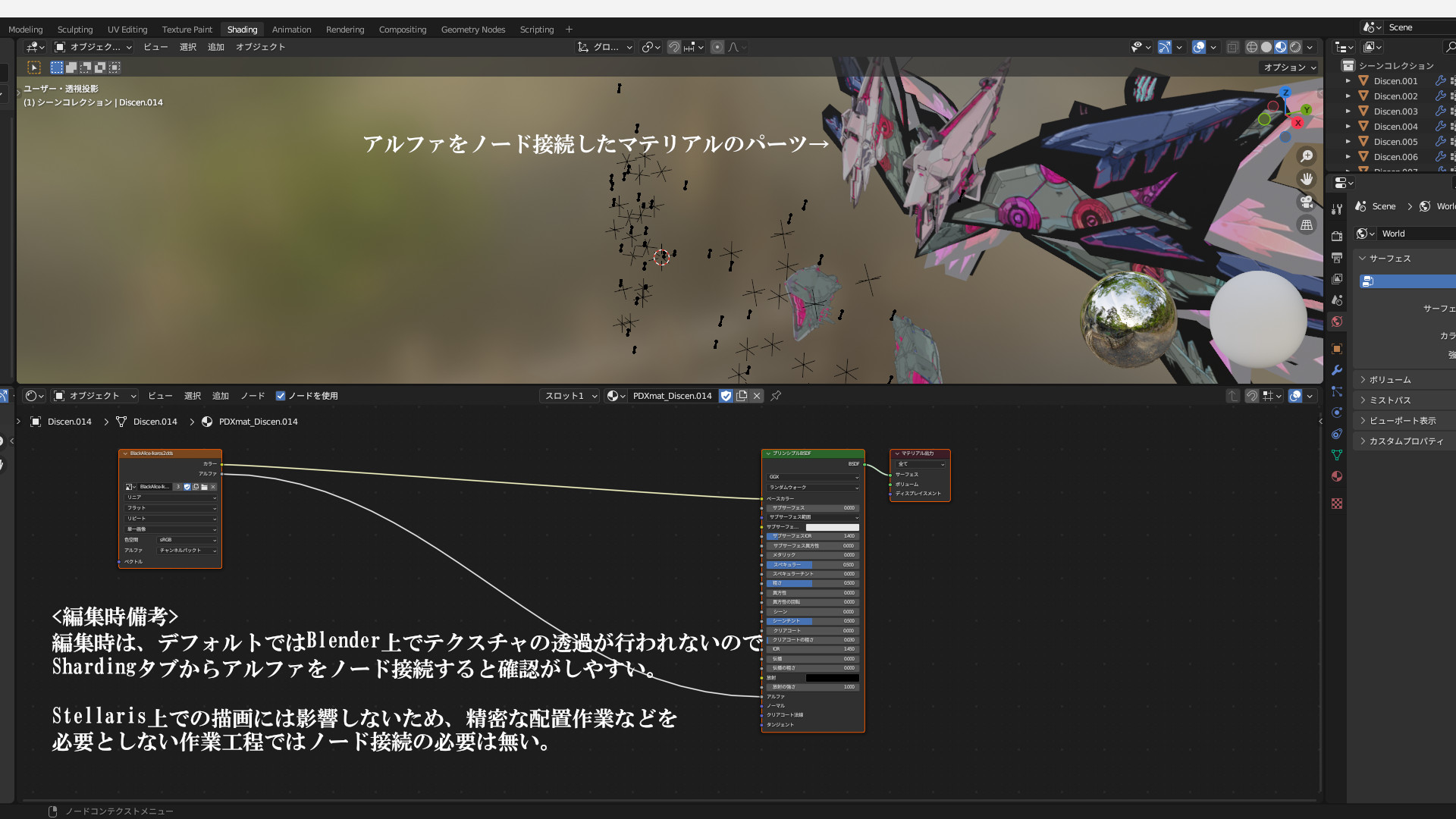This screenshot has width=1456, height=819.
Task: Open Render properties tab
Action: click(x=1337, y=237)
